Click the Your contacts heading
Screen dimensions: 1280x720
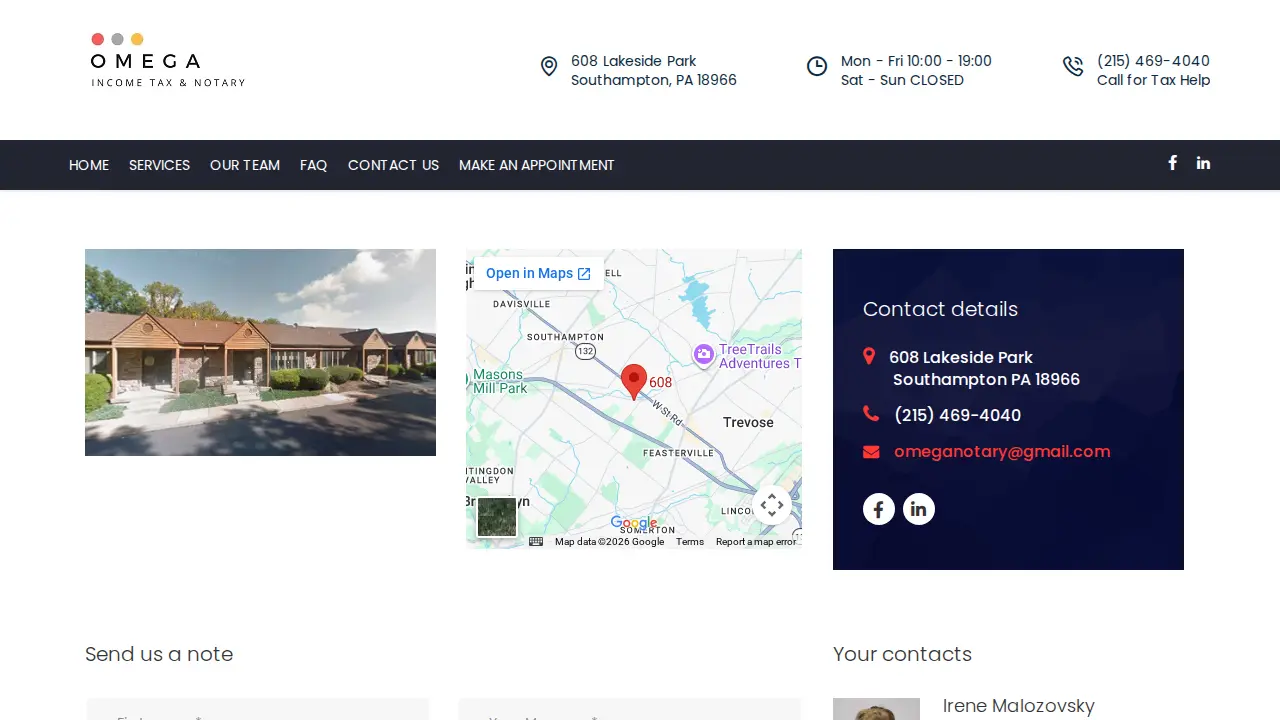click(902, 654)
